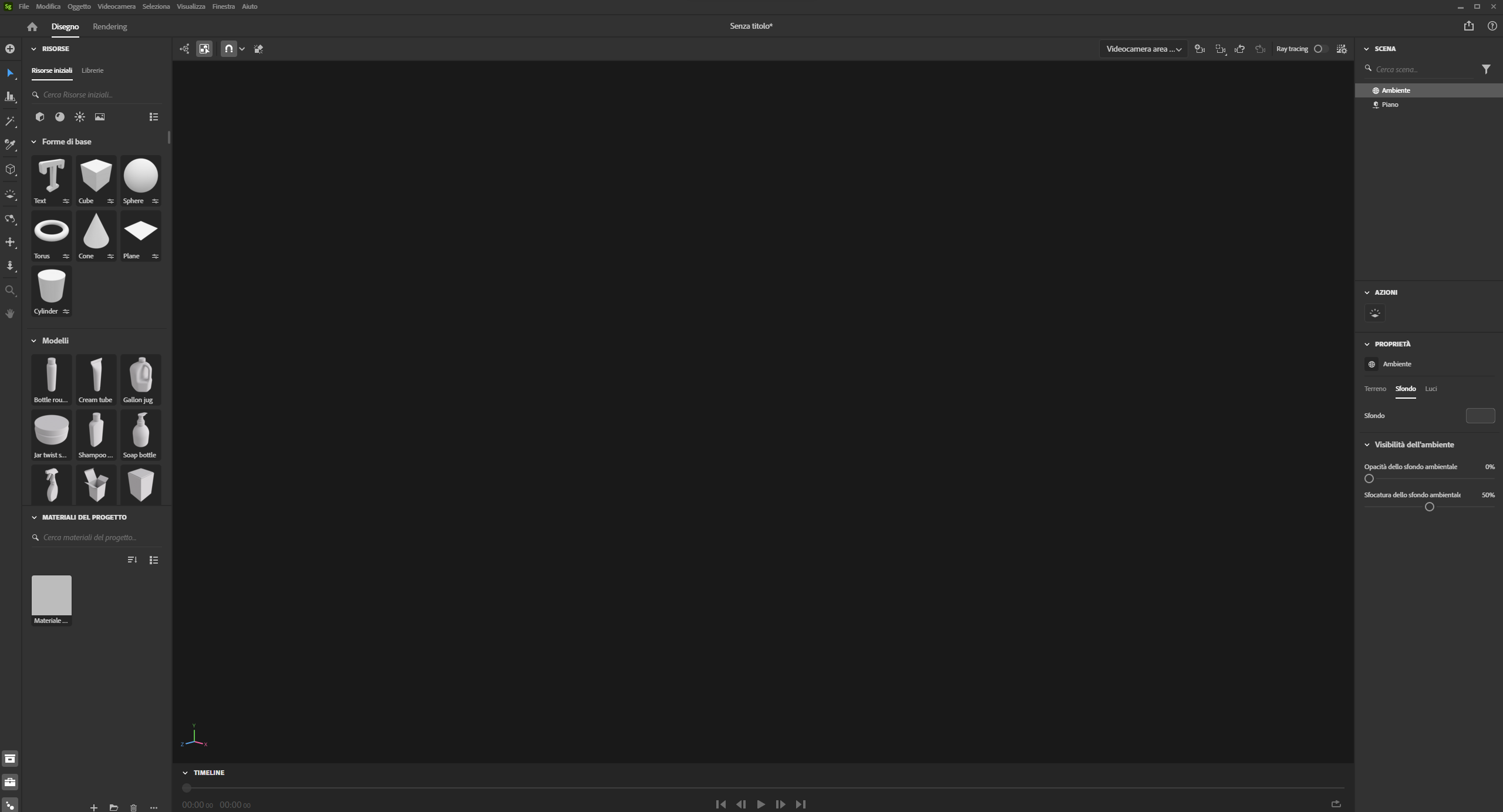This screenshot has height=812, width=1503.
Task: Select the environment lighting tool
Action: click(x=10, y=194)
